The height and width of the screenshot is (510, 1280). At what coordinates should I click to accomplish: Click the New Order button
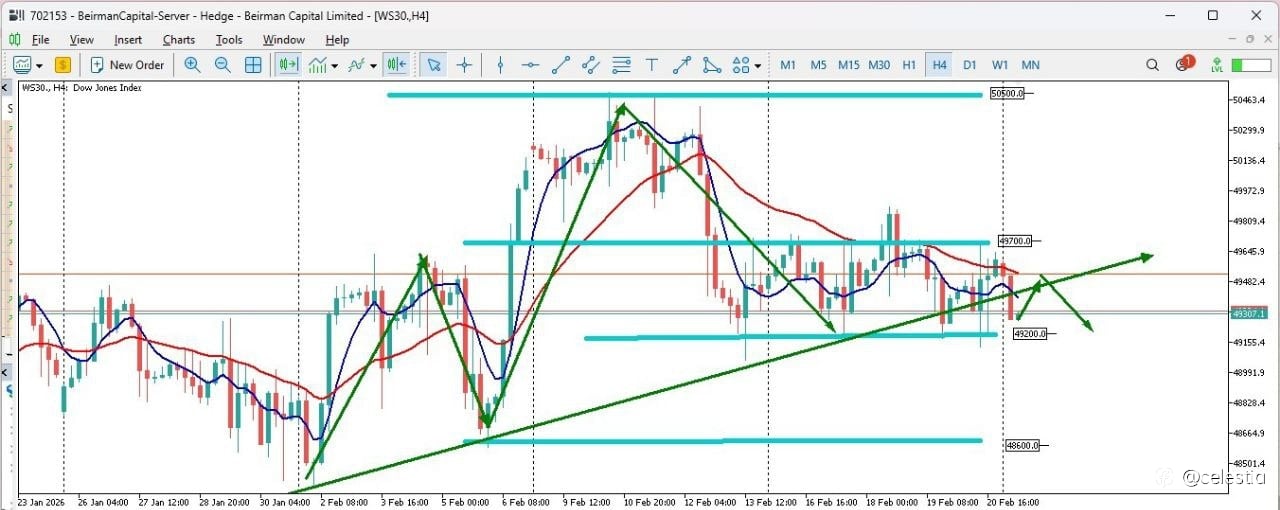[x=127, y=65]
